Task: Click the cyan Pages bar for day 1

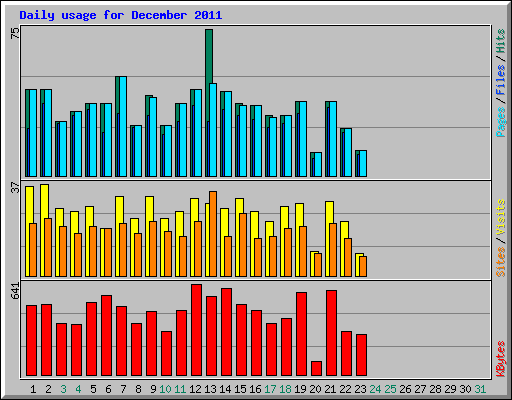Action: tap(33, 133)
